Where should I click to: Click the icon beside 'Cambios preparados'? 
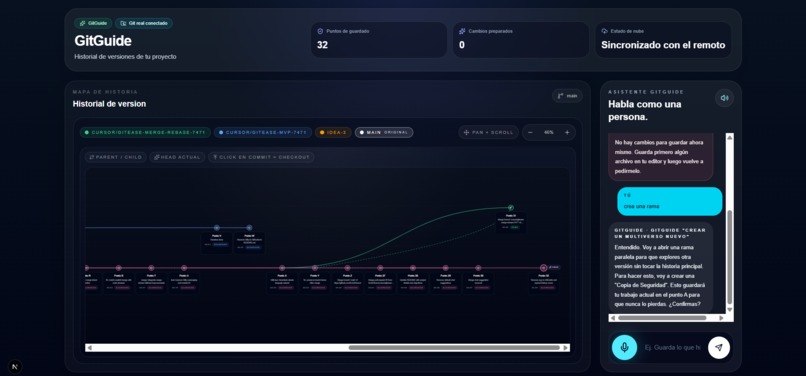point(462,31)
